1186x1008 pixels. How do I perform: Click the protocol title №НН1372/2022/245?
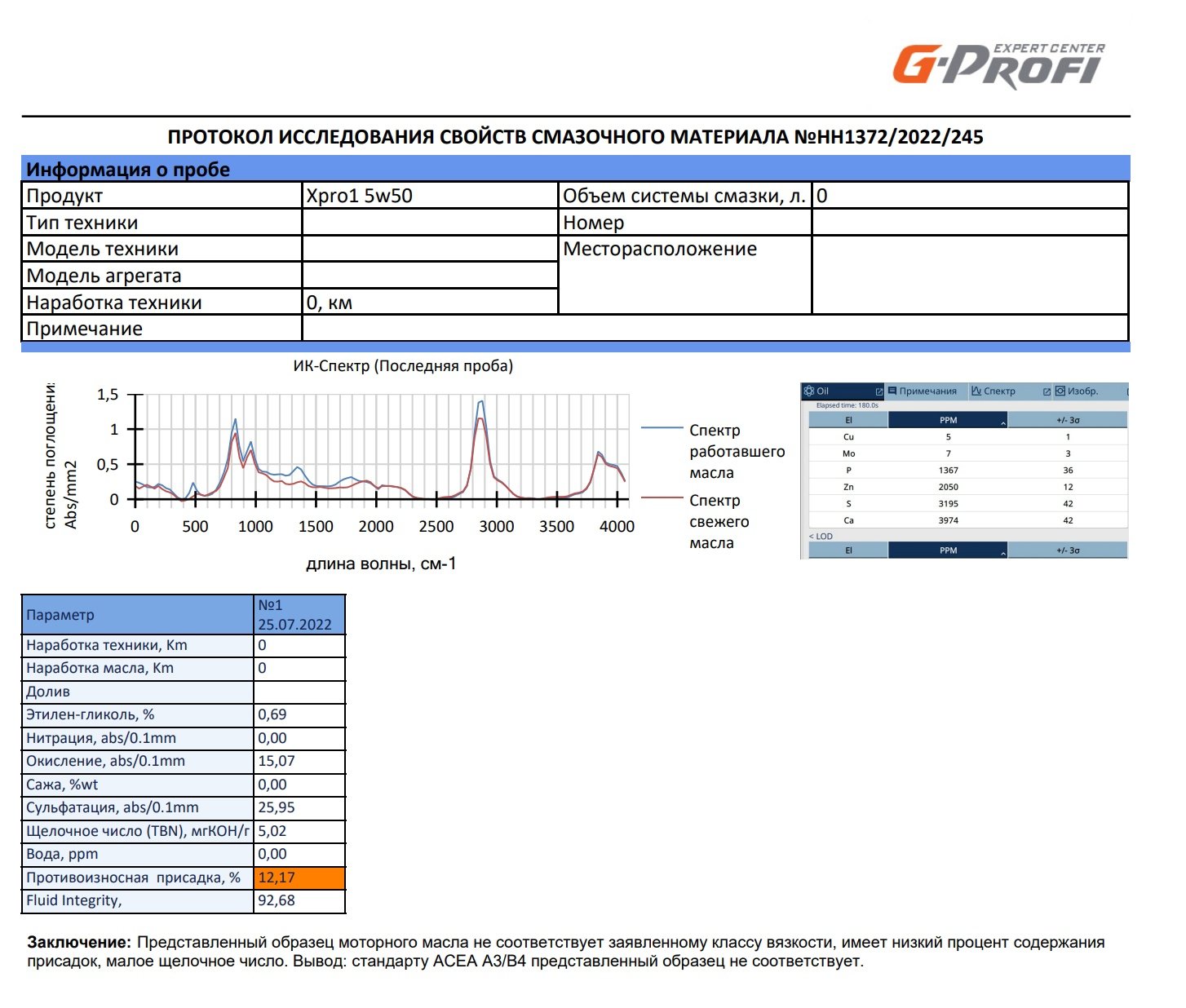point(575,137)
